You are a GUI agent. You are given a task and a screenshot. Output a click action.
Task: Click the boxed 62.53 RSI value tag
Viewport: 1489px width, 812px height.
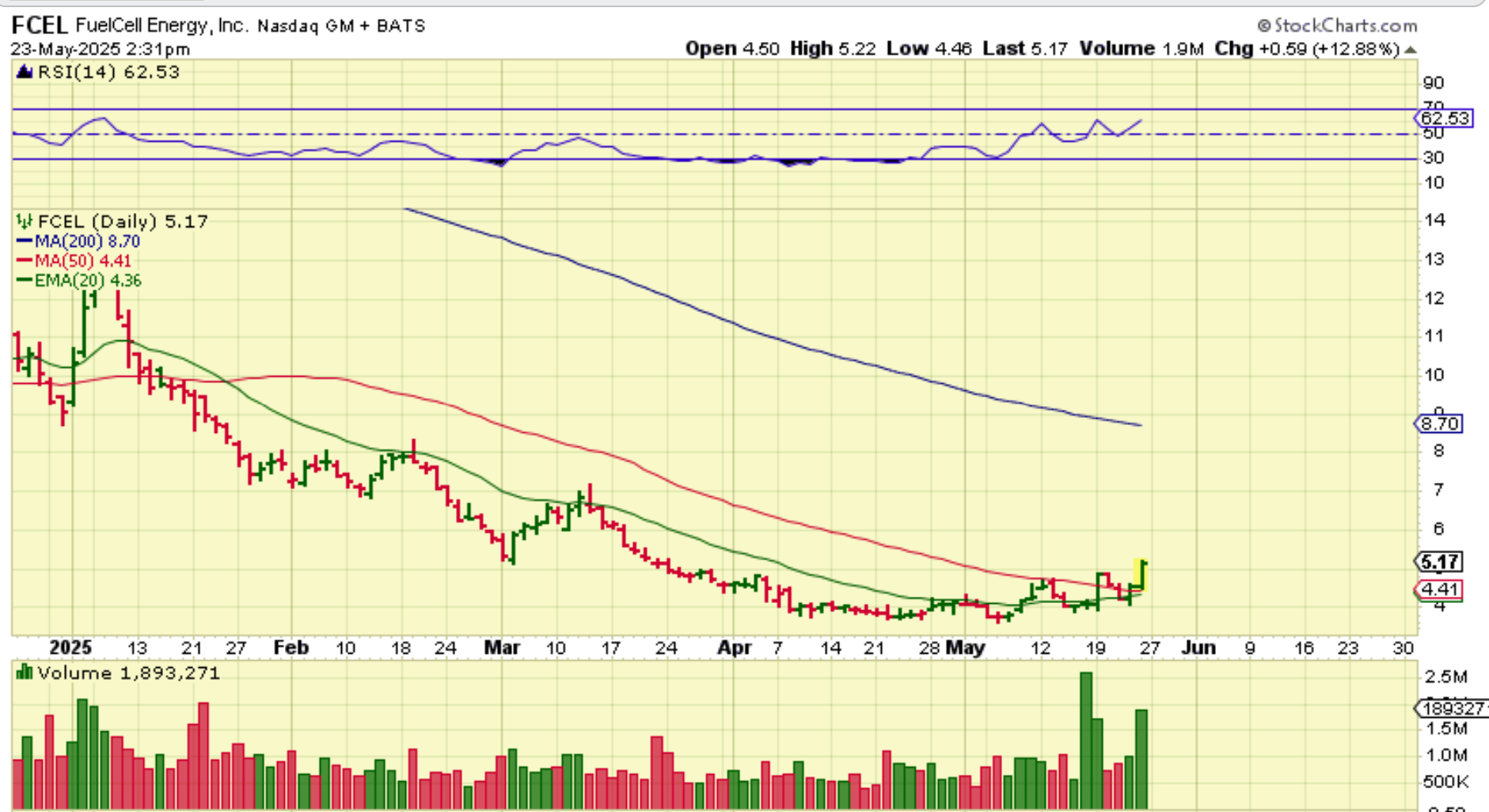pos(1444,119)
